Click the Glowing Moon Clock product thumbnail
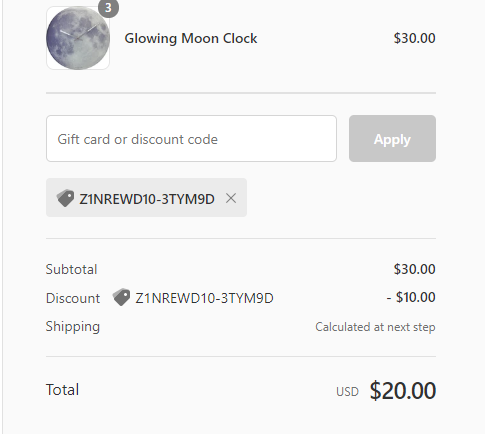Image resolution: width=485 pixels, height=434 pixels. pyautogui.click(x=78, y=38)
